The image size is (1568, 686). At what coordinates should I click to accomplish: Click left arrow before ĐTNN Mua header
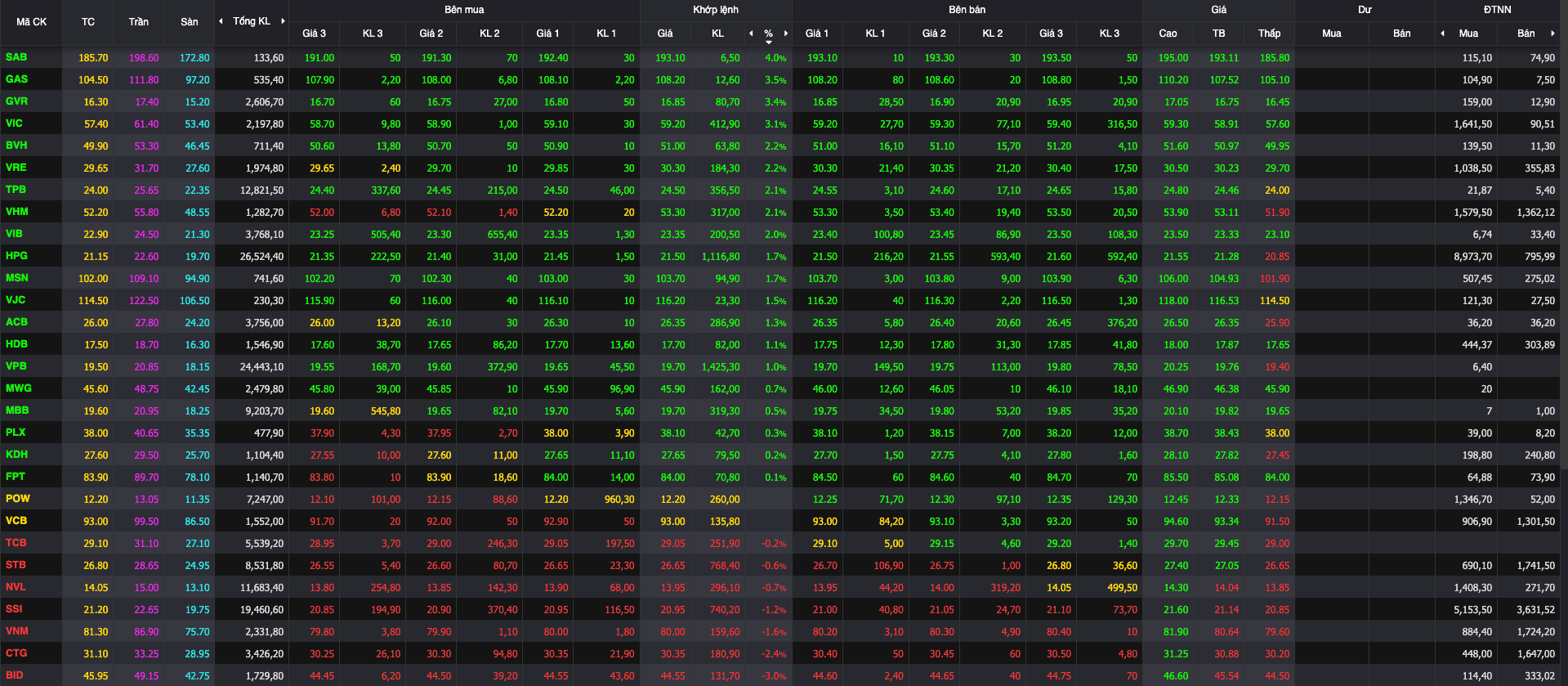coord(1442,34)
